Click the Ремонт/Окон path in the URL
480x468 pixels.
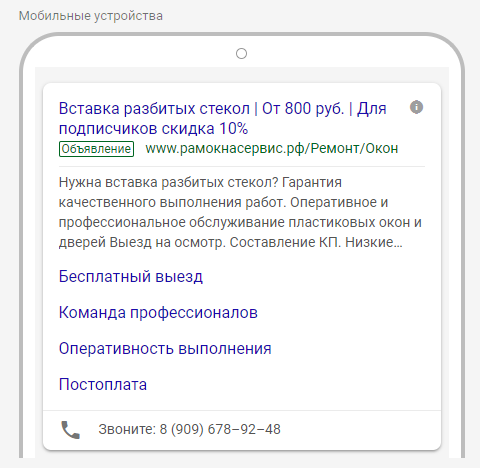[x=354, y=148]
